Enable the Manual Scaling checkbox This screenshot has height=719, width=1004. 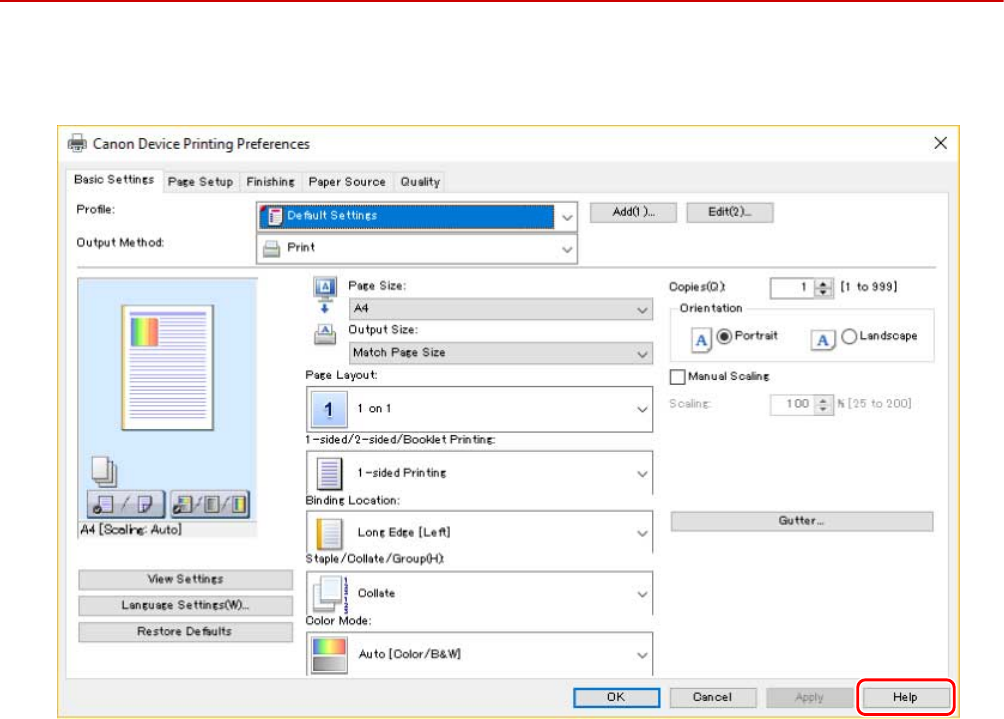[x=677, y=376]
